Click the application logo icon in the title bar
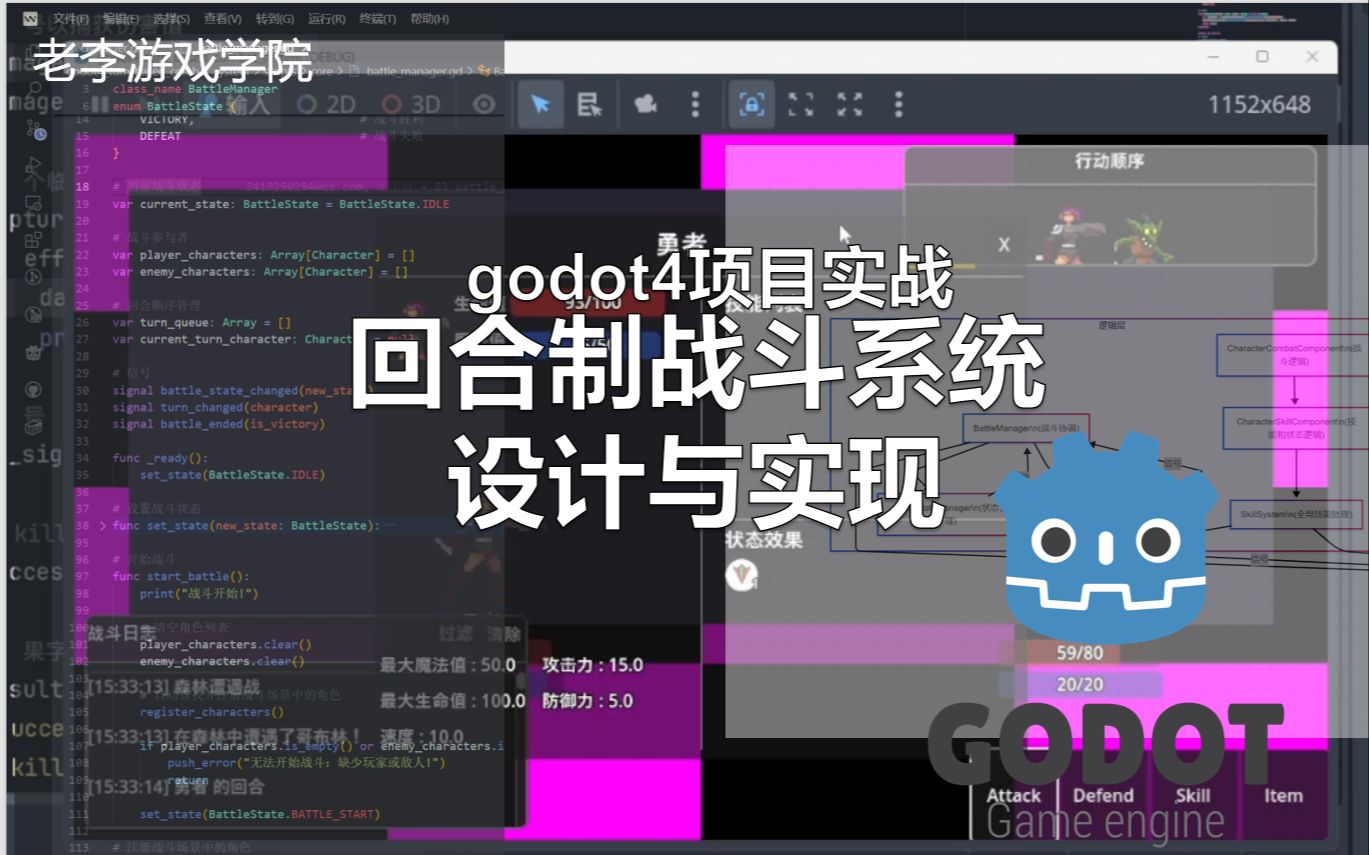 [32, 17]
